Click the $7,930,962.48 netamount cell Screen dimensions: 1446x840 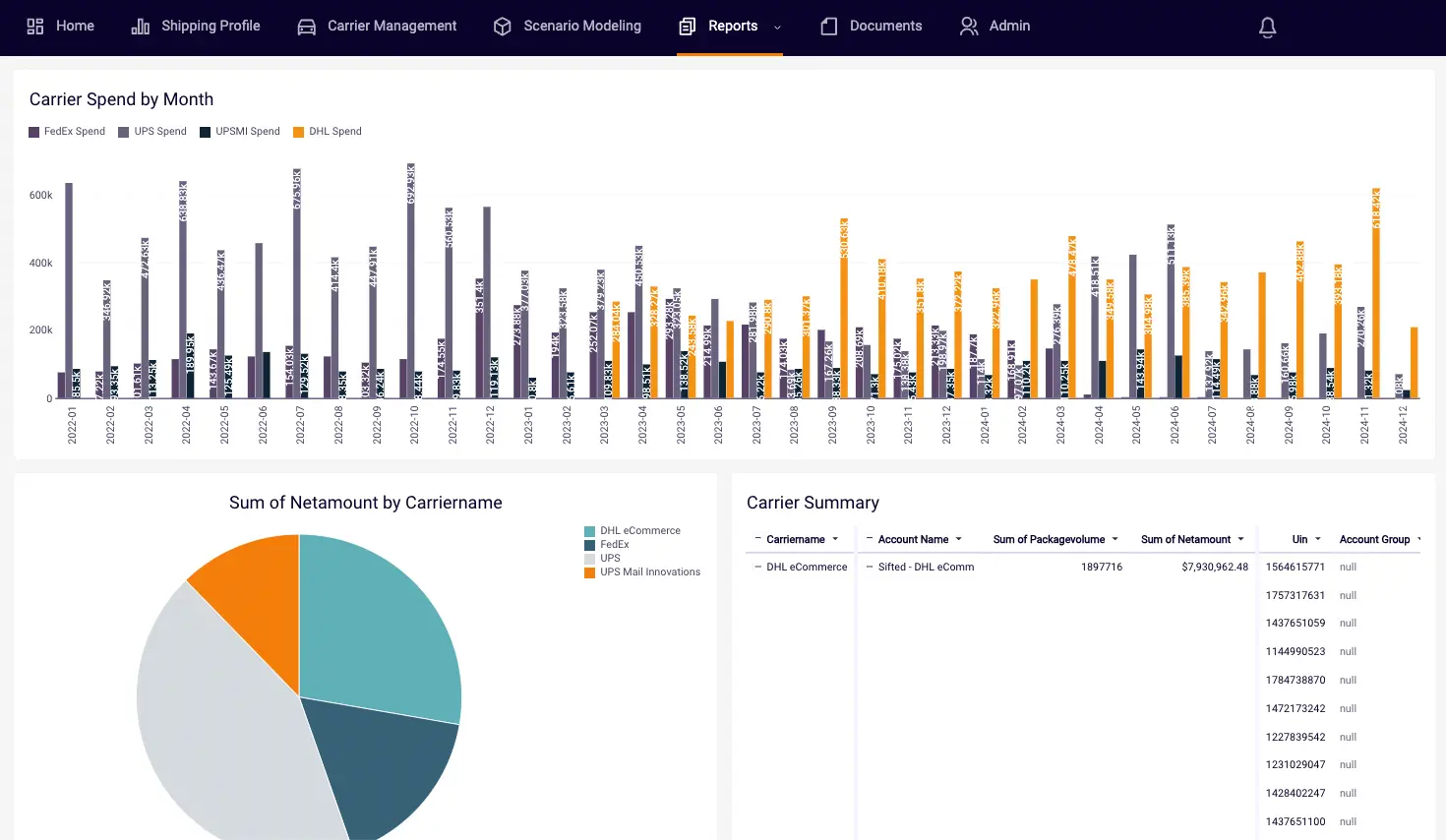[x=1215, y=567]
